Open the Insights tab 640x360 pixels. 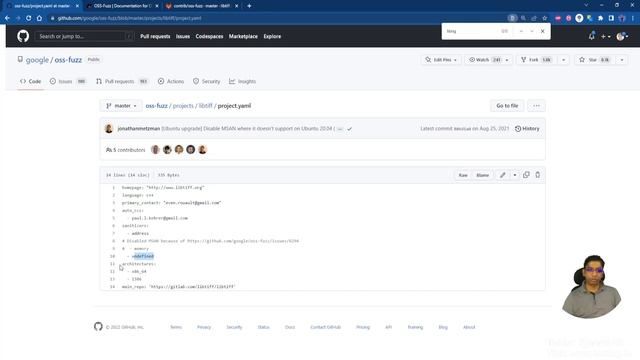click(x=242, y=81)
